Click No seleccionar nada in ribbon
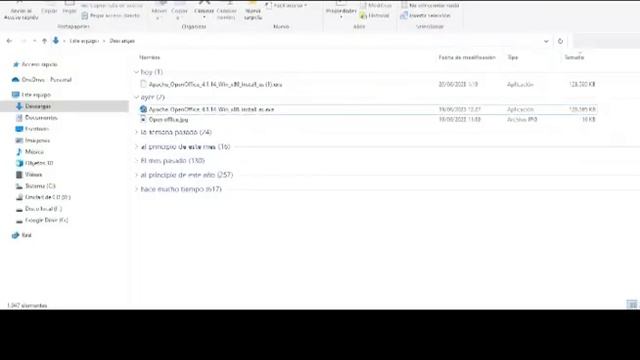 coord(430,5)
